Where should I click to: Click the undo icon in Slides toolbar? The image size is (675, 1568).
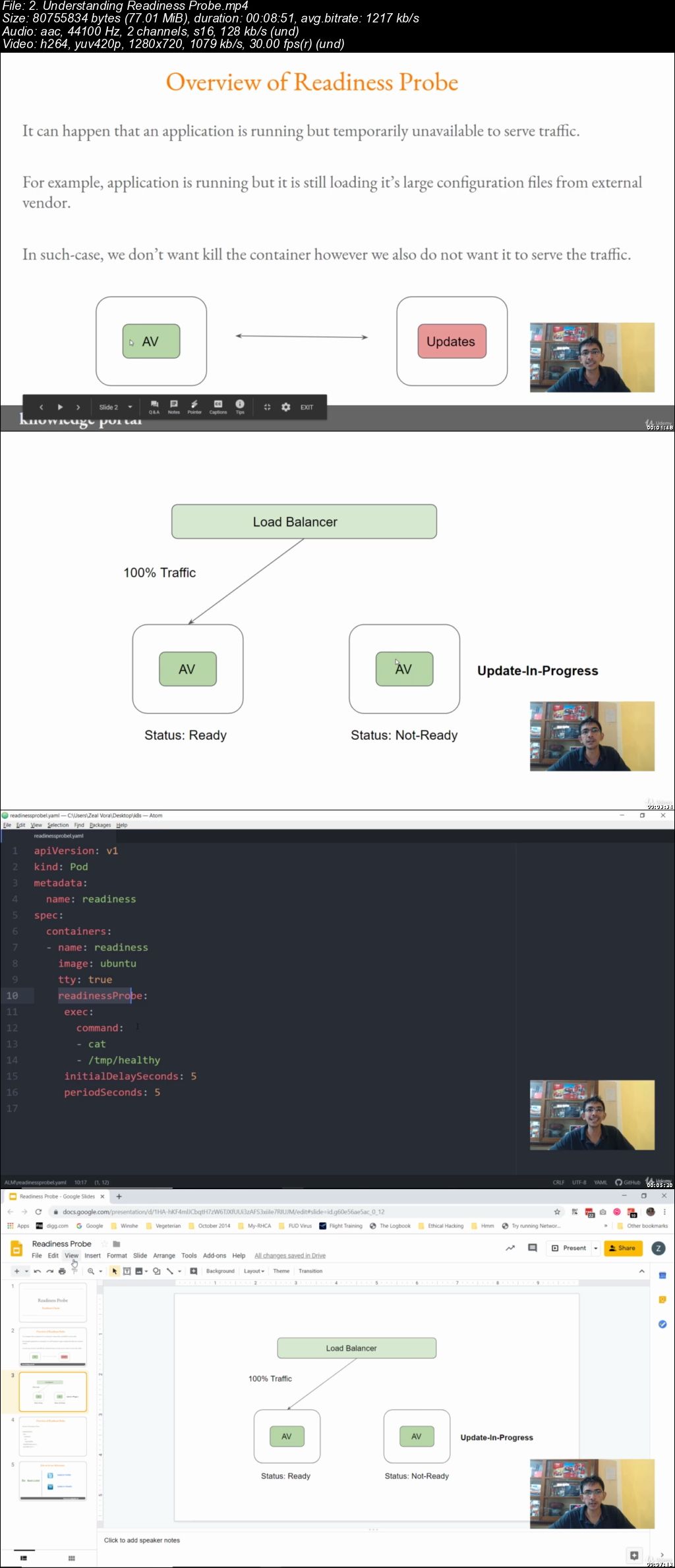pyautogui.click(x=38, y=1271)
